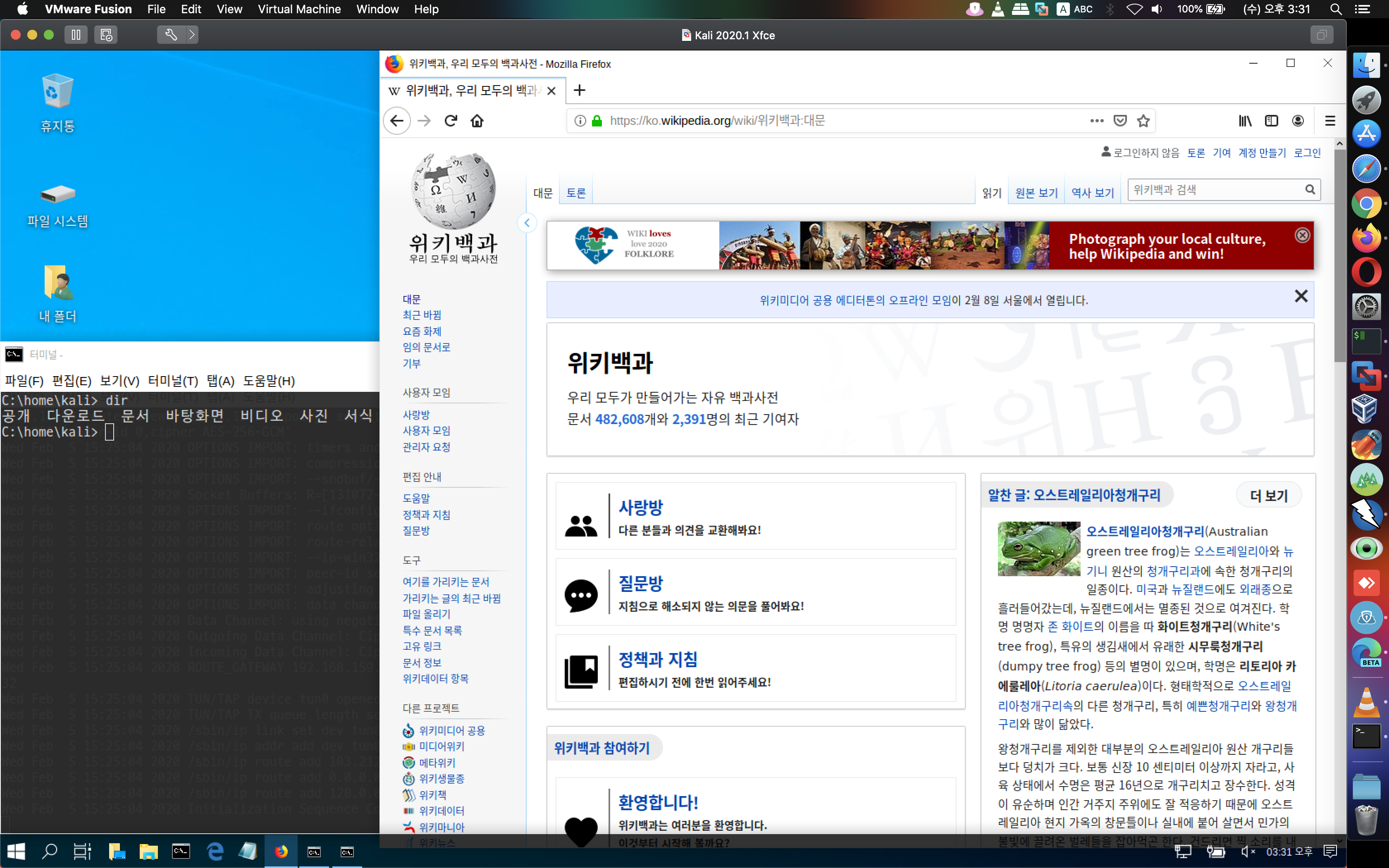The height and width of the screenshot is (868, 1389).
Task: Click the Australian green tree frog thumbnail
Action: coord(1038,548)
